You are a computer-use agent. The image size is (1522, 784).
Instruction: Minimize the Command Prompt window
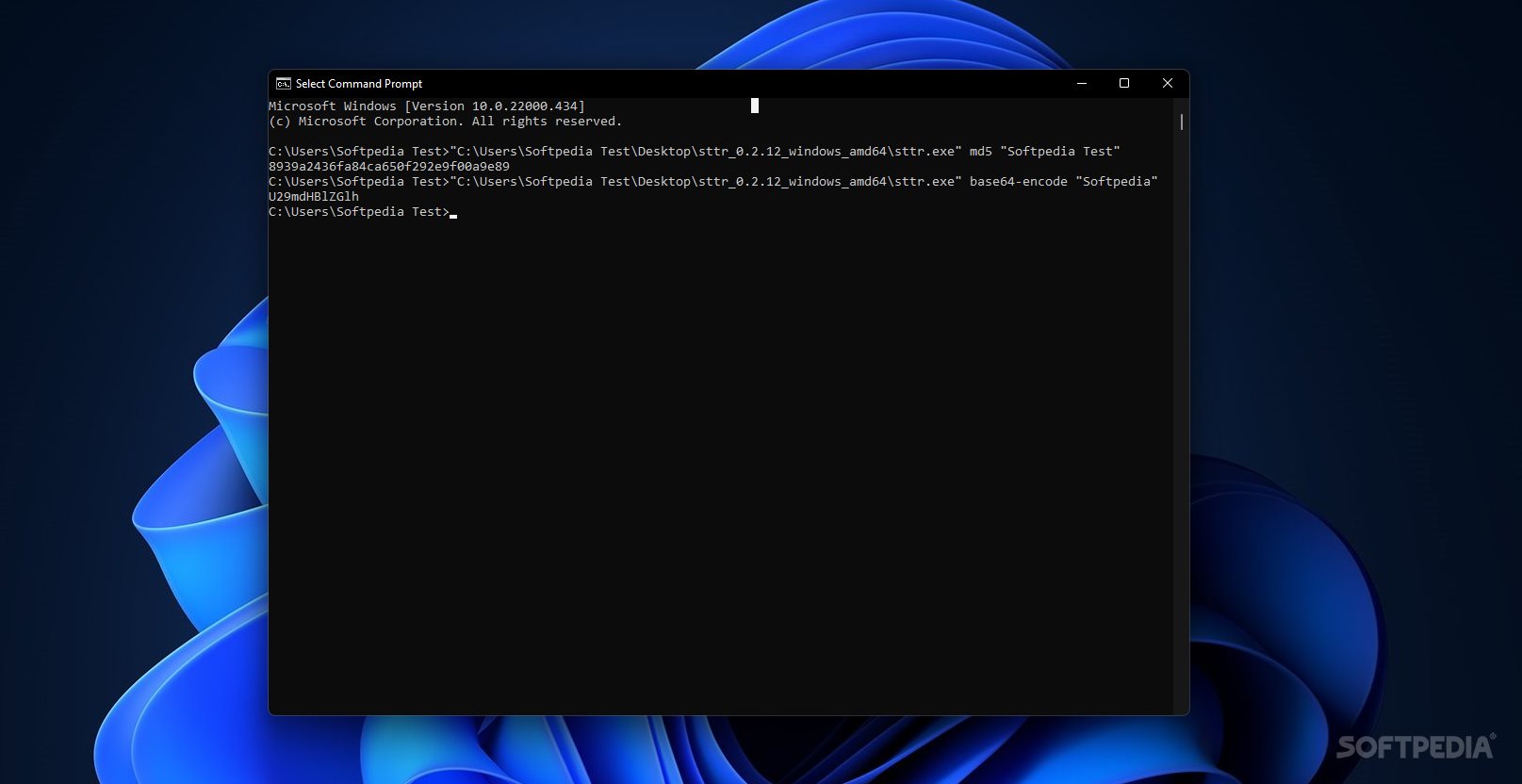coord(1082,84)
